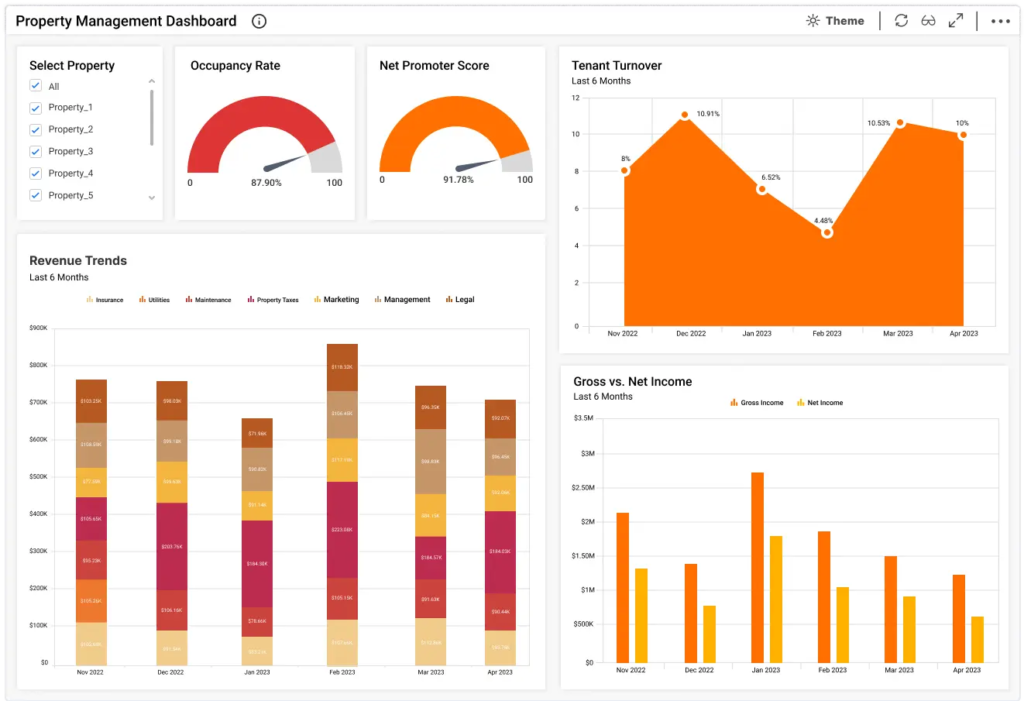Toggle the Property_2 checkbox

[x=36, y=130]
